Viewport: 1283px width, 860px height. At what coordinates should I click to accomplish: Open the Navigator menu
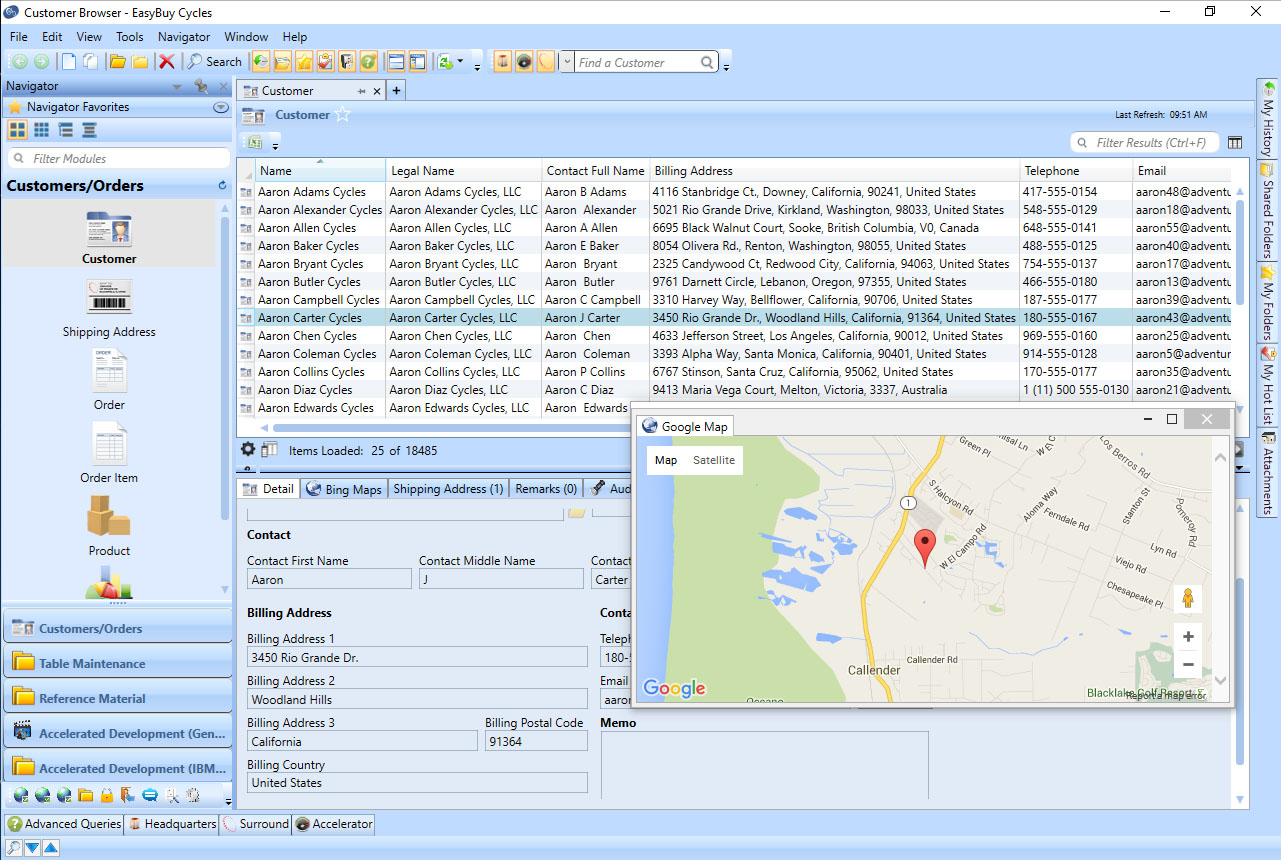(x=184, y=36)
